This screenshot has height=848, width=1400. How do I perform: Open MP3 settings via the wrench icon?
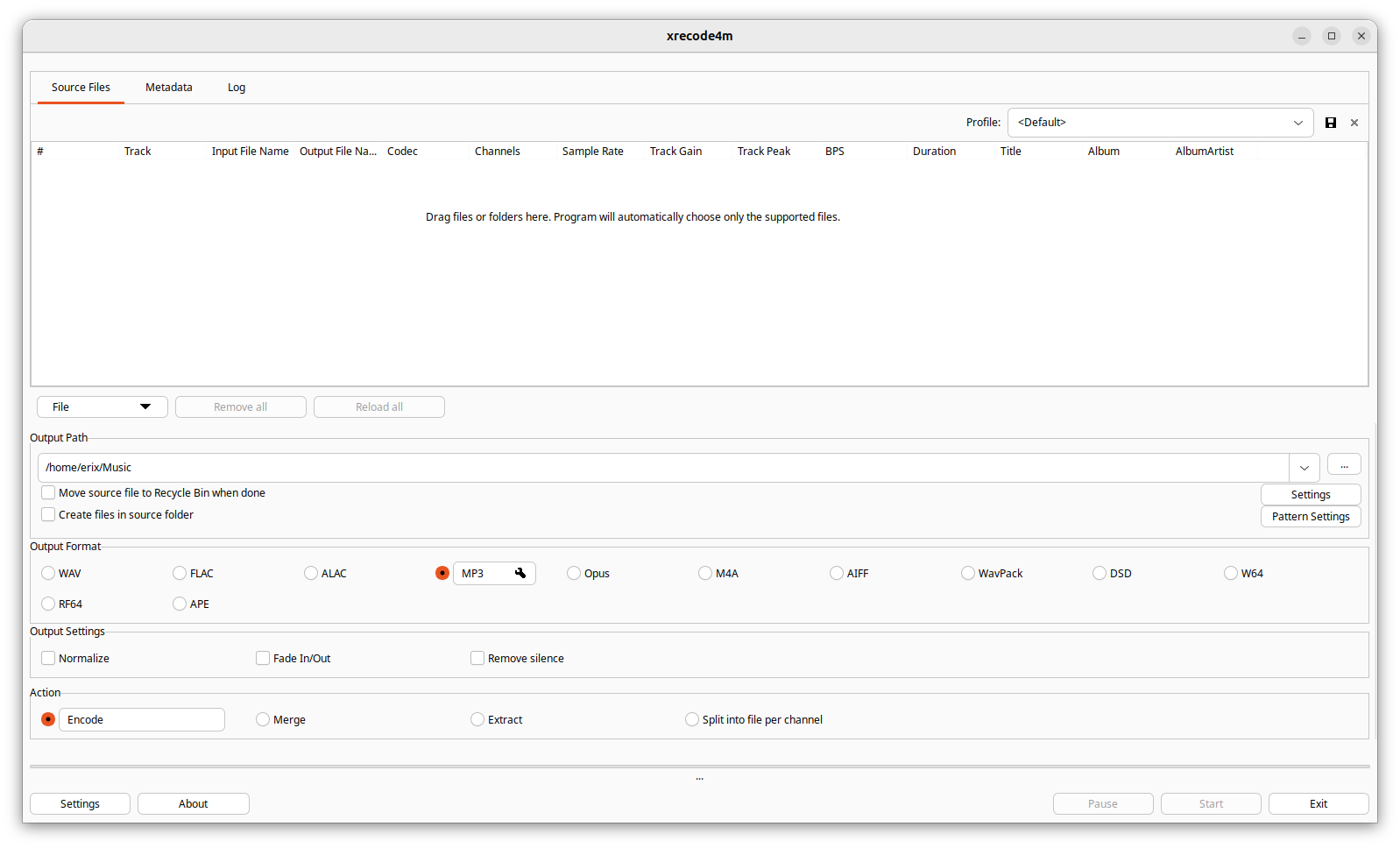520,573
